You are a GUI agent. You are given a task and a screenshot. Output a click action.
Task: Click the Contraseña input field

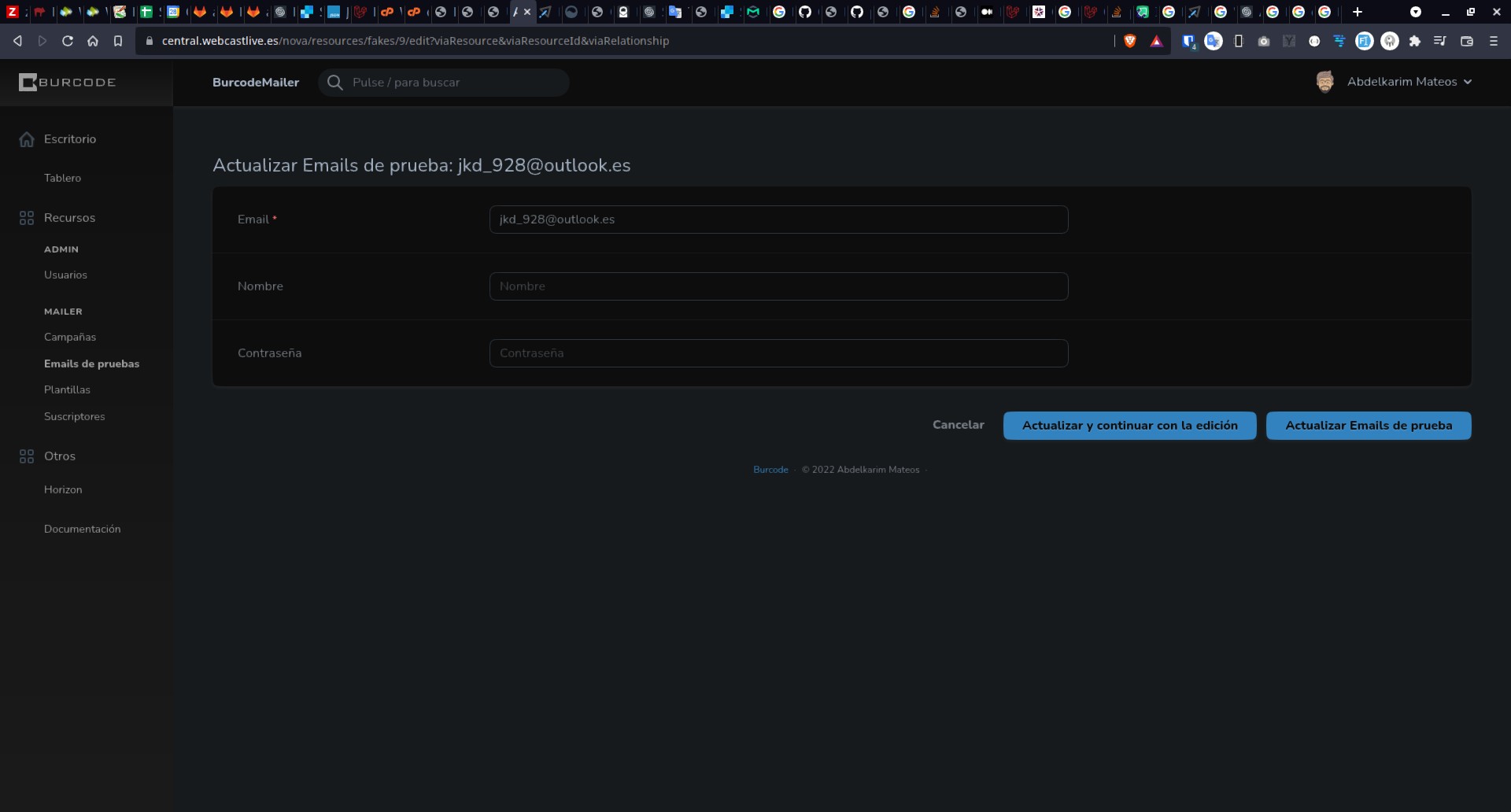(778, 353)
